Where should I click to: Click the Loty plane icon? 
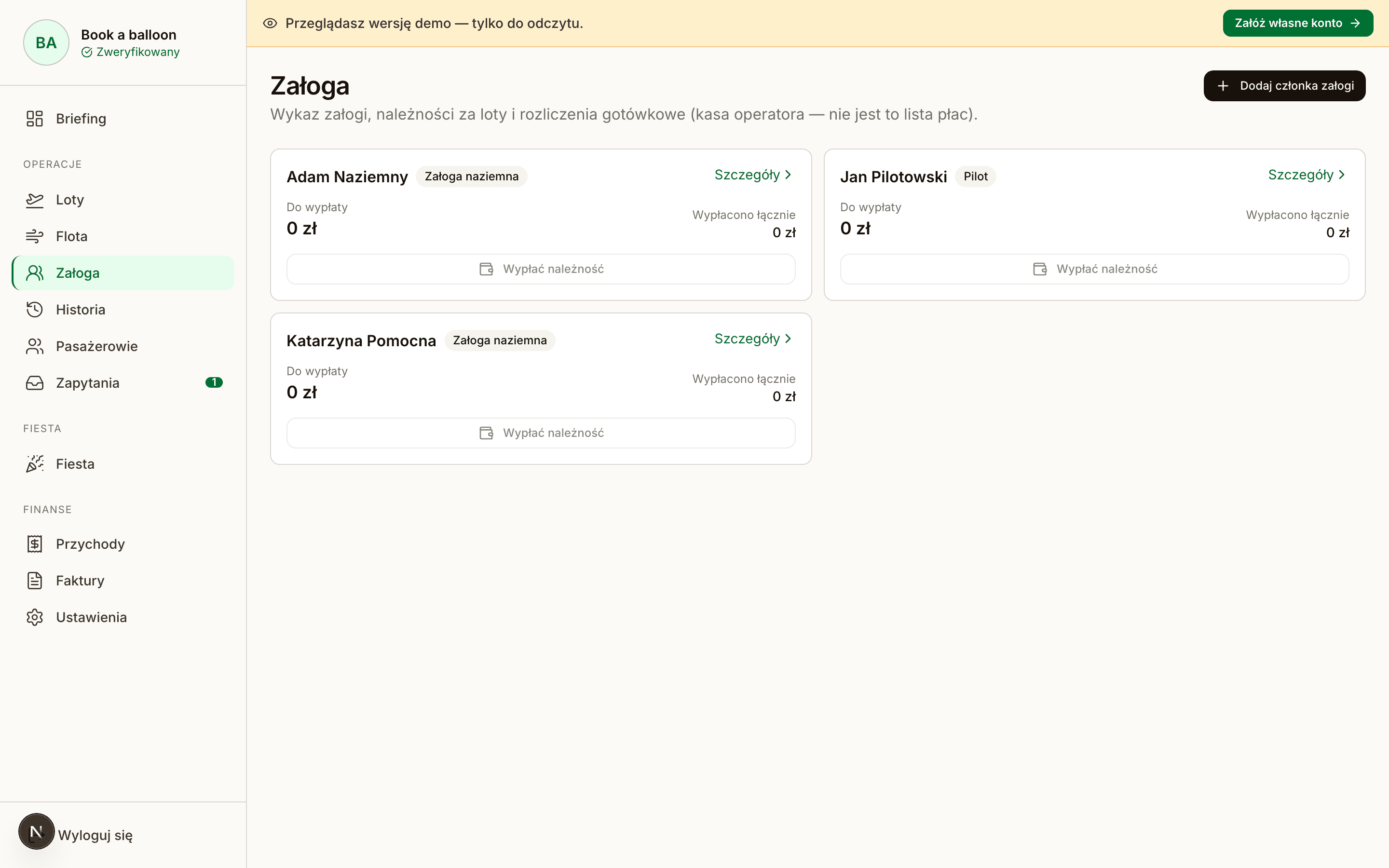(34, 200)
